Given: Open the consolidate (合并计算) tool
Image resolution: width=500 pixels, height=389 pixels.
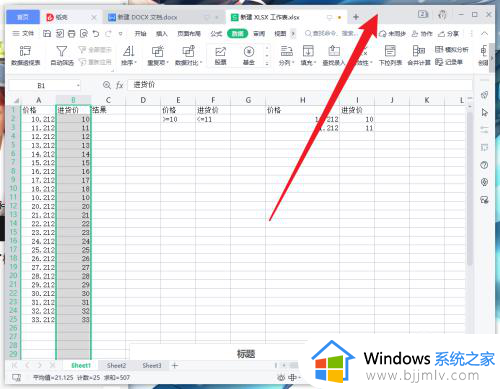Looking at the screenshot, I should pos(419,55).
